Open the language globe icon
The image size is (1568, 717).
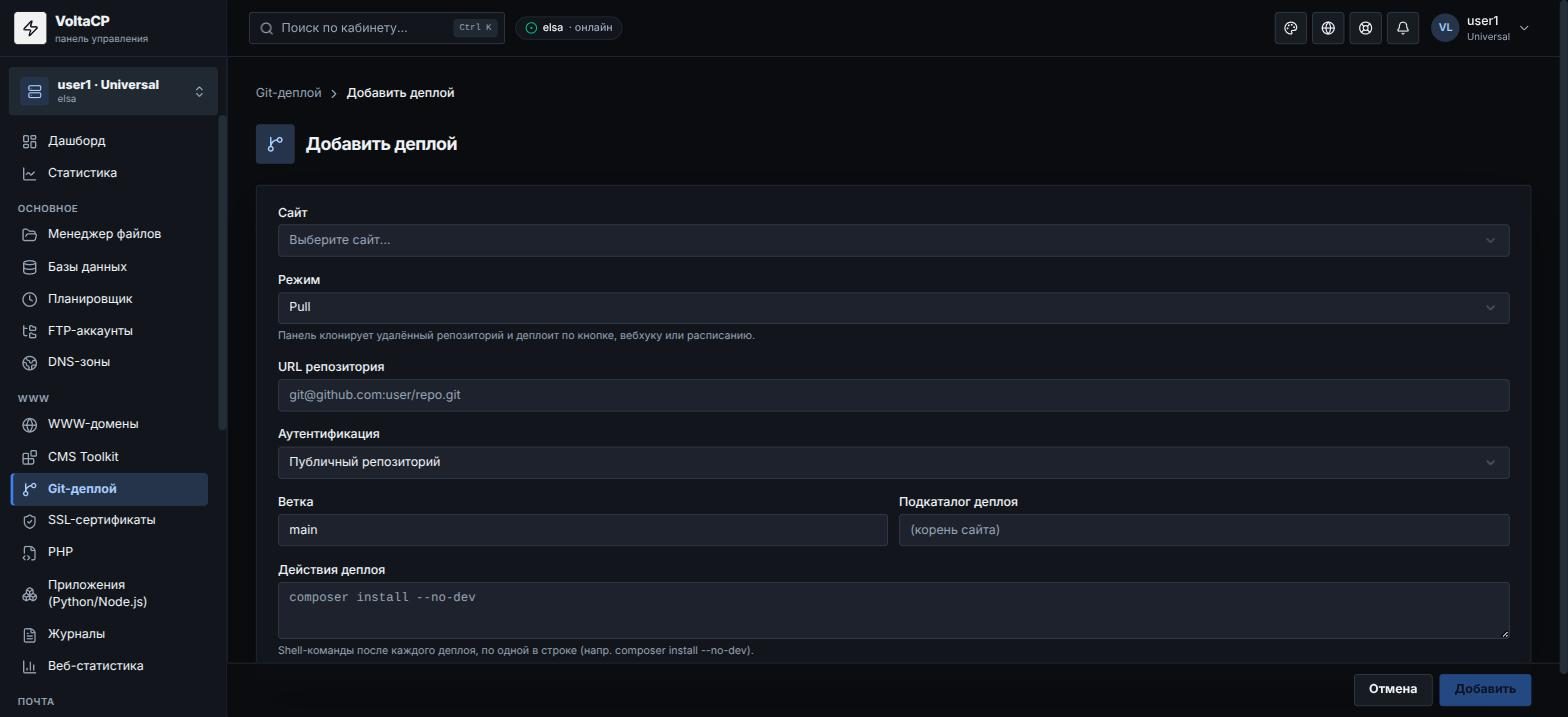coord(1328,28)
